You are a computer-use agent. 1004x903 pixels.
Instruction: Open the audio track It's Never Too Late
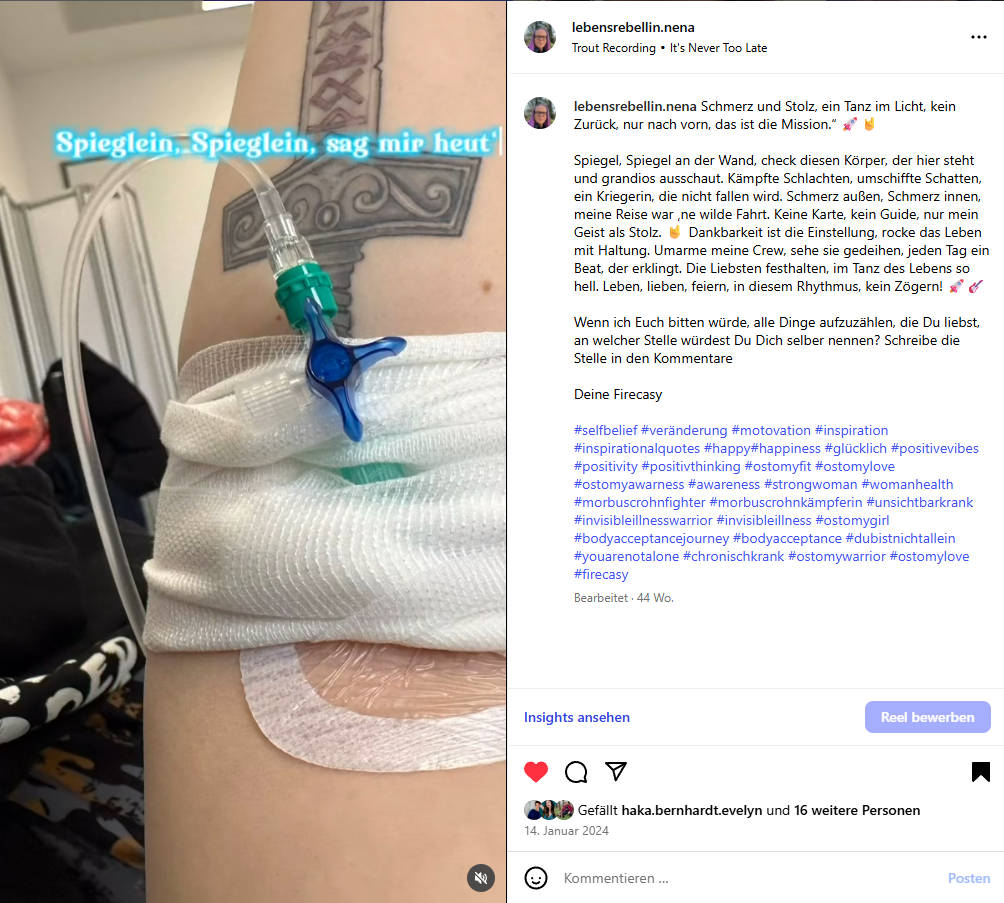point(718,48)
